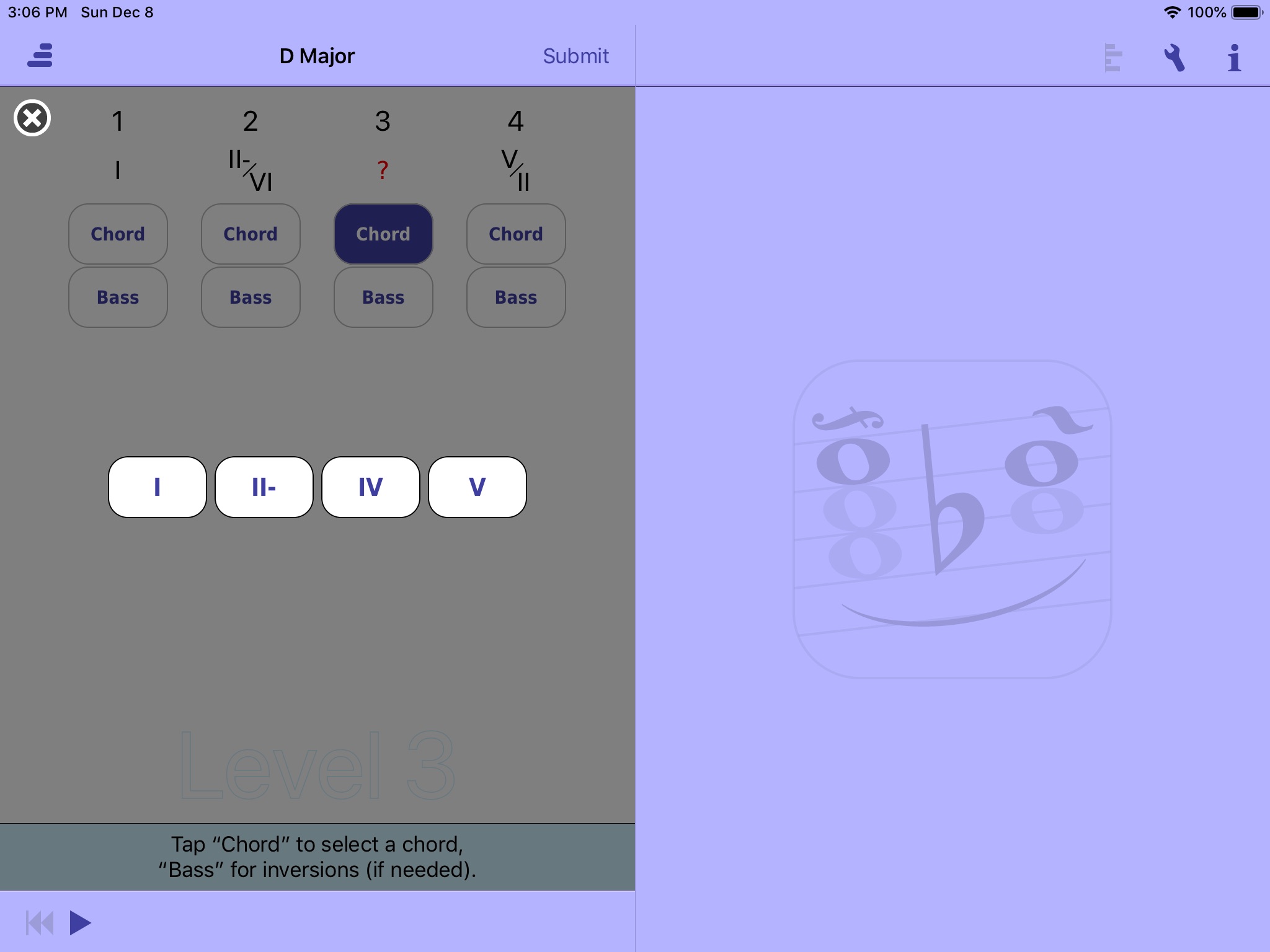The width and height of the screenshot is (1270, 952).
Task: Tap Bass inversion button beat 3
Action: click(x=383, y=297)
